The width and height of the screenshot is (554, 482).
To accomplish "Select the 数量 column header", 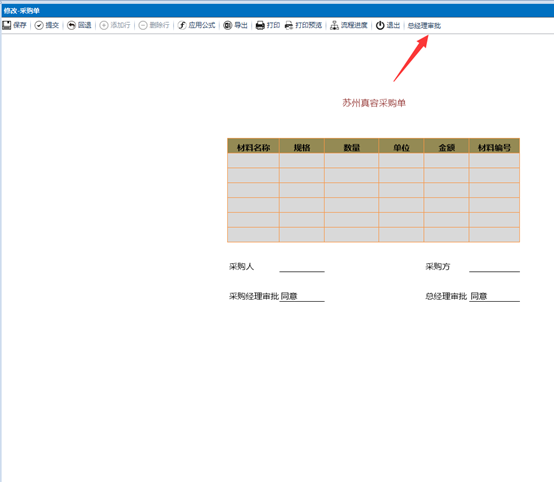I will click(352, 147).
